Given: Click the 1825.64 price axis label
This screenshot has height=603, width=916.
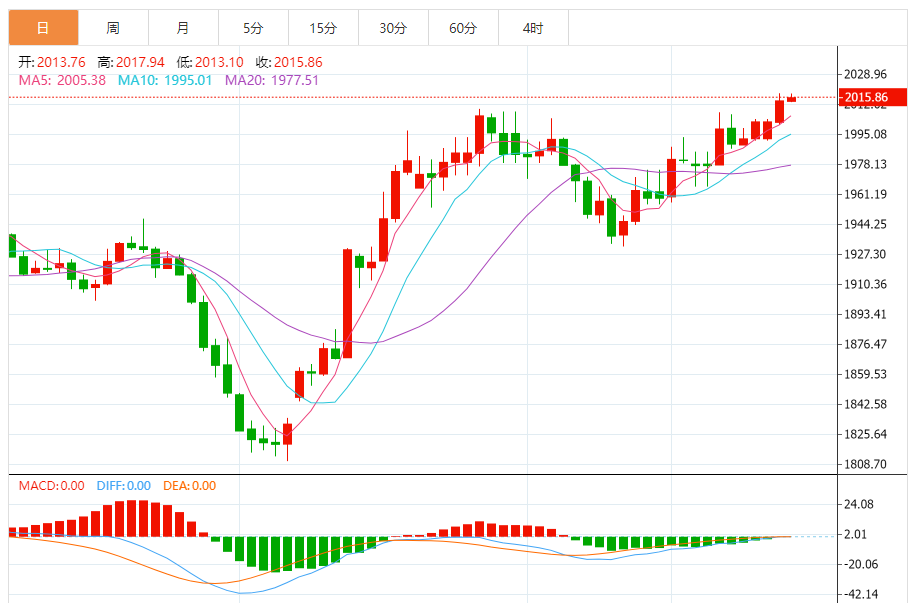Looking at the screenshot, I should 865,434.
